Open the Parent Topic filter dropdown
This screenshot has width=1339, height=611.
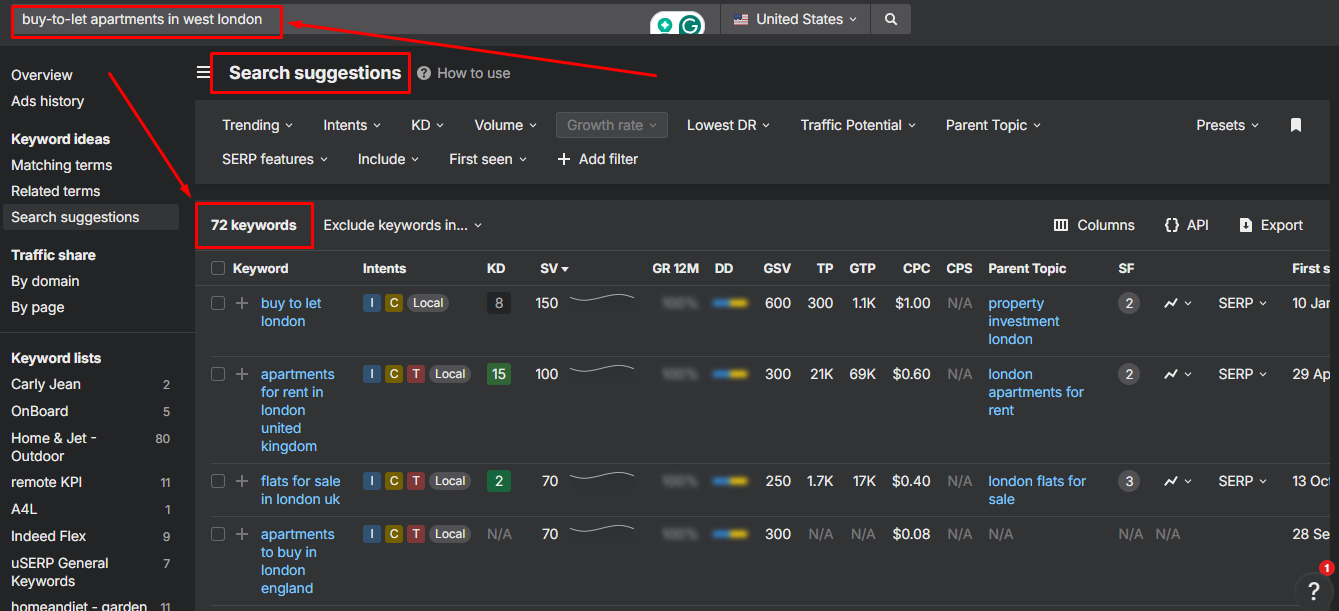point(993,125)
